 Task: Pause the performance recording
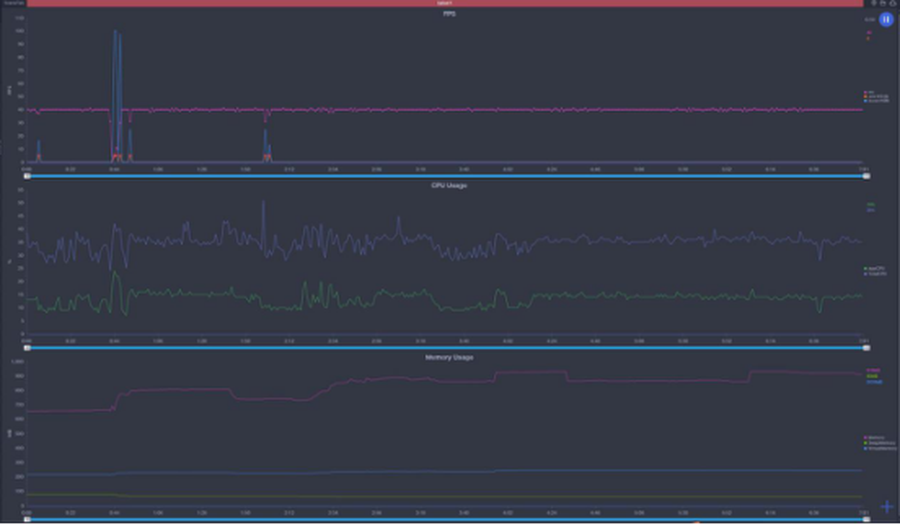click(x=885, y=19)
